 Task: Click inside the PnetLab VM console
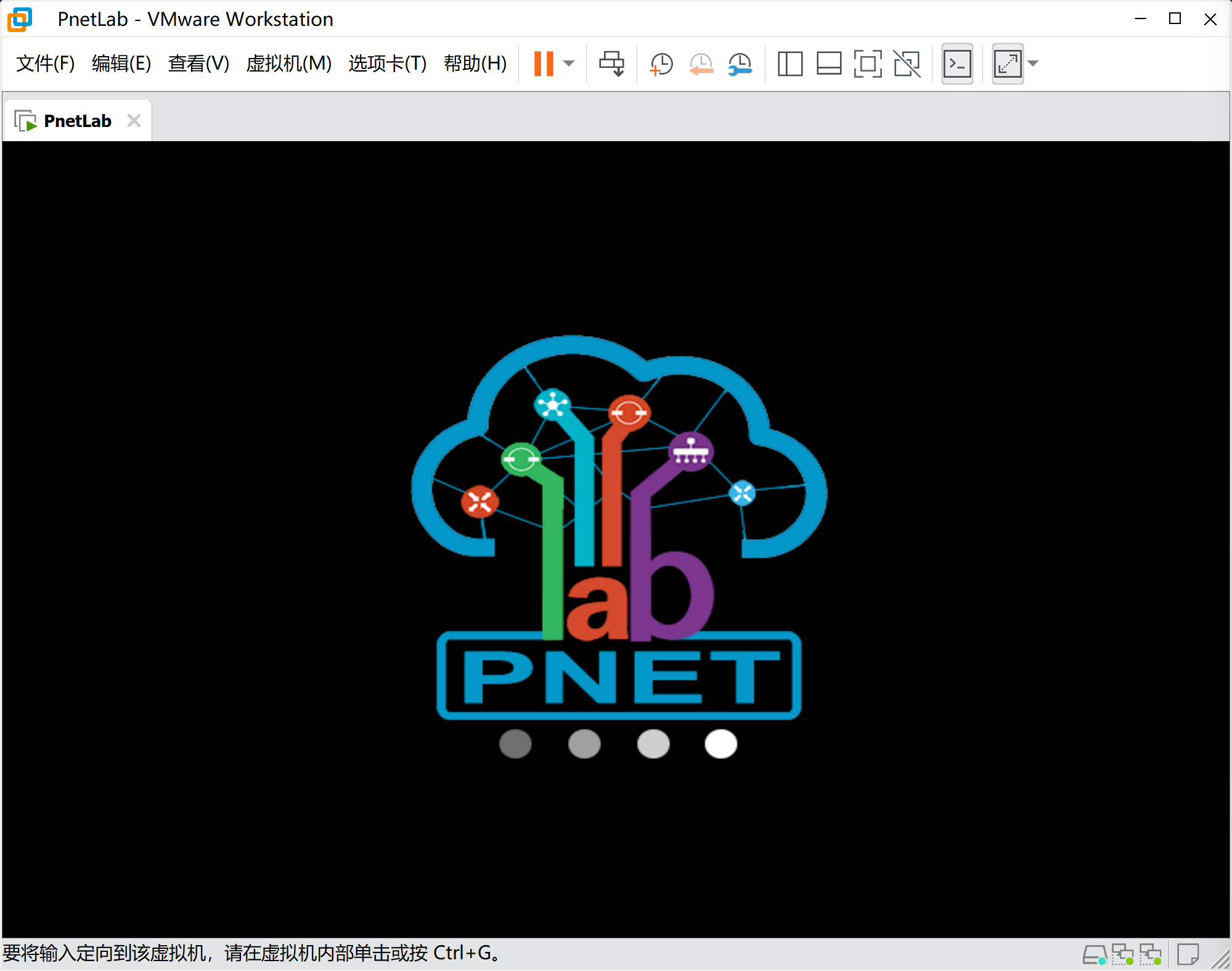pos(616,539)
